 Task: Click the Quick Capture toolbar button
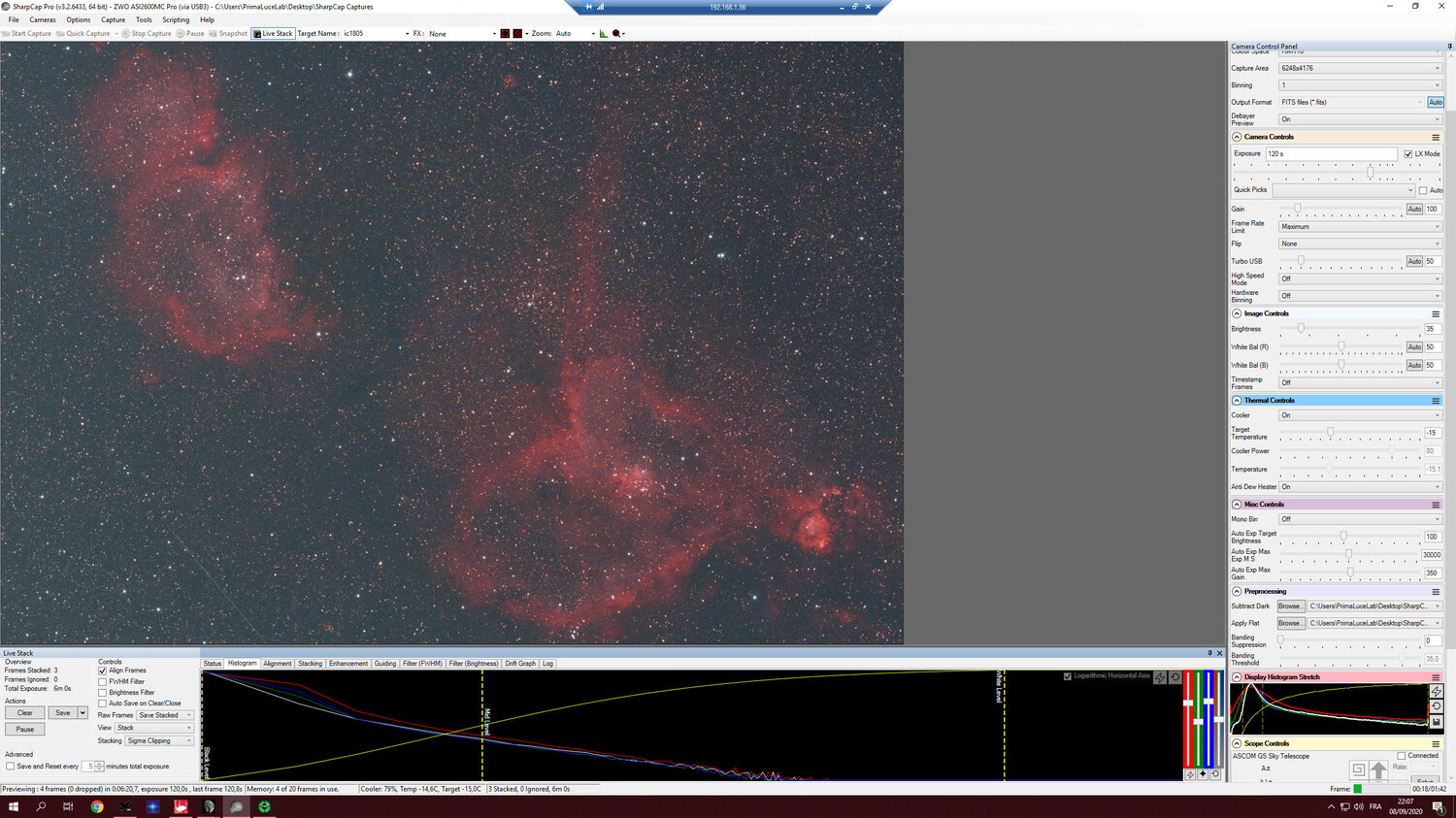[83, 33]
